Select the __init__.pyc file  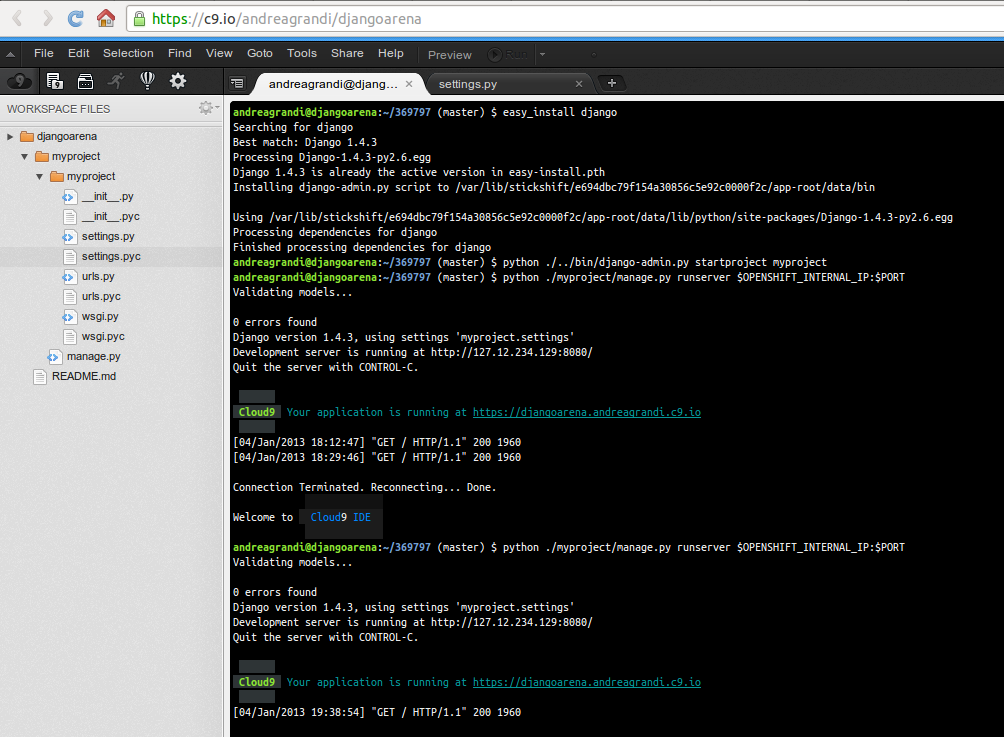tap(110, 216)
